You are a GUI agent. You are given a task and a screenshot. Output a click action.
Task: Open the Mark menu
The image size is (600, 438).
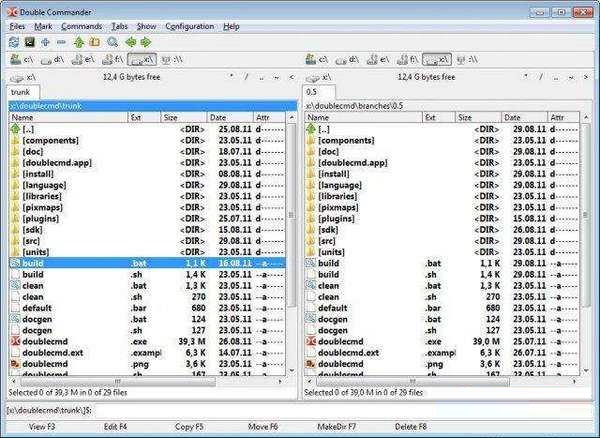coord(43,26)
